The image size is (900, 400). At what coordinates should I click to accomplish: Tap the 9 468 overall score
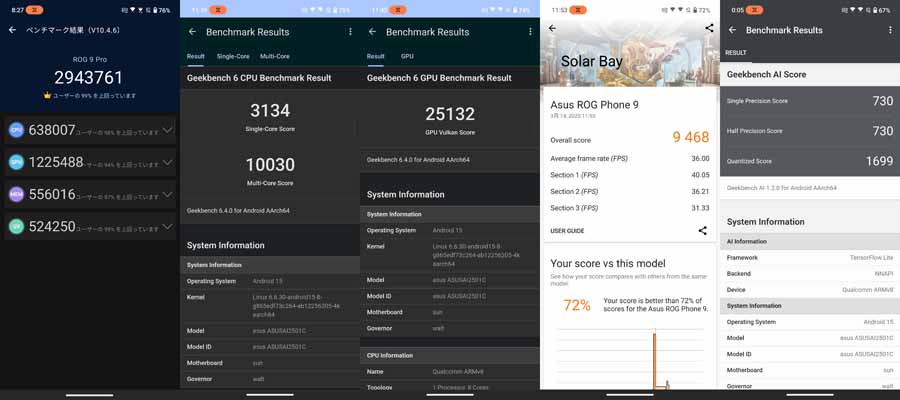(690, 137)
